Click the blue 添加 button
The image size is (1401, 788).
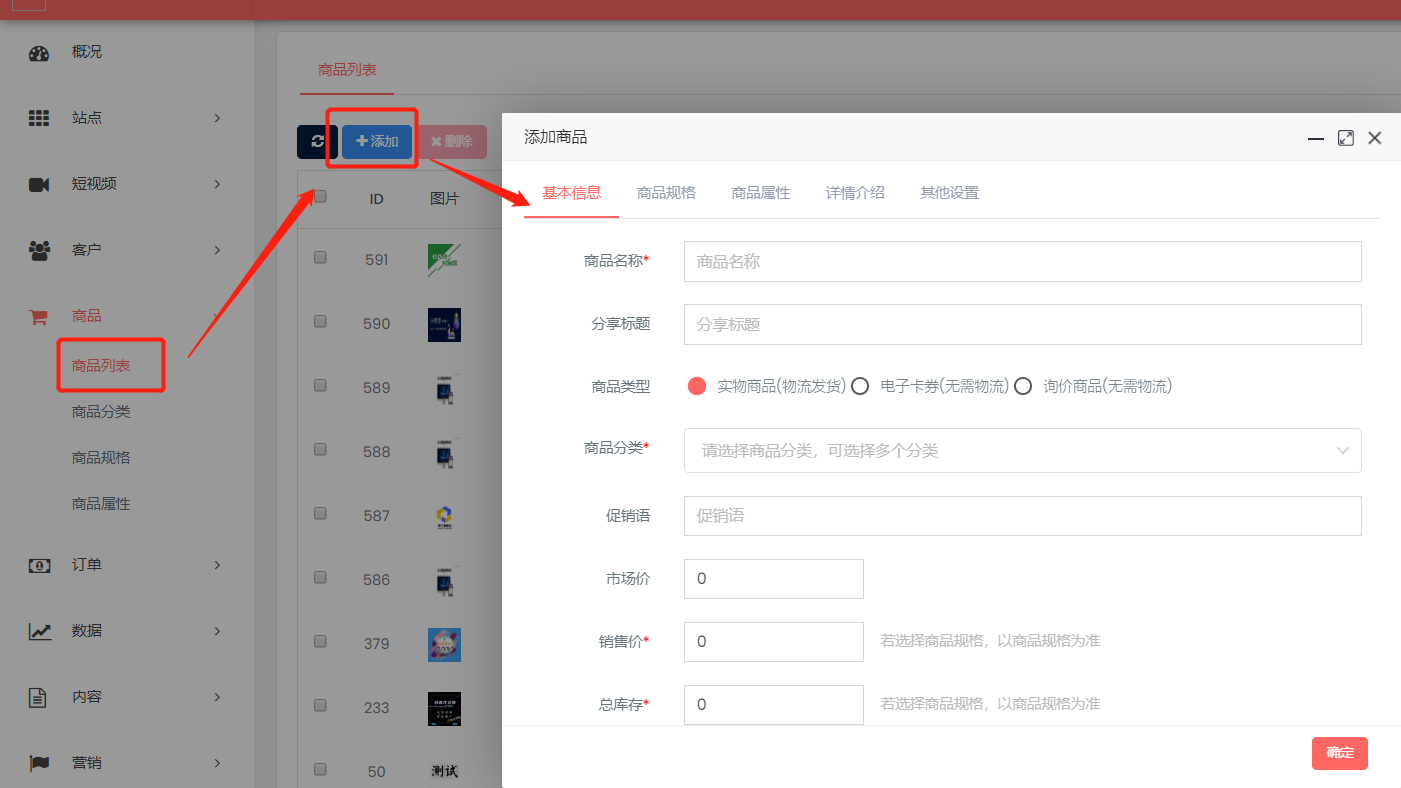tap(377, 142)
